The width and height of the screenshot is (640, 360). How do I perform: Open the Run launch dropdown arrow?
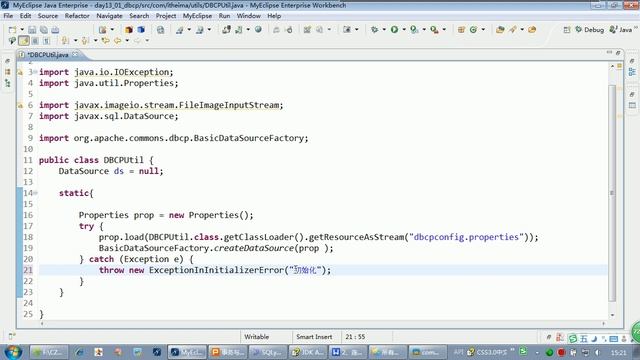pos(404,30)
